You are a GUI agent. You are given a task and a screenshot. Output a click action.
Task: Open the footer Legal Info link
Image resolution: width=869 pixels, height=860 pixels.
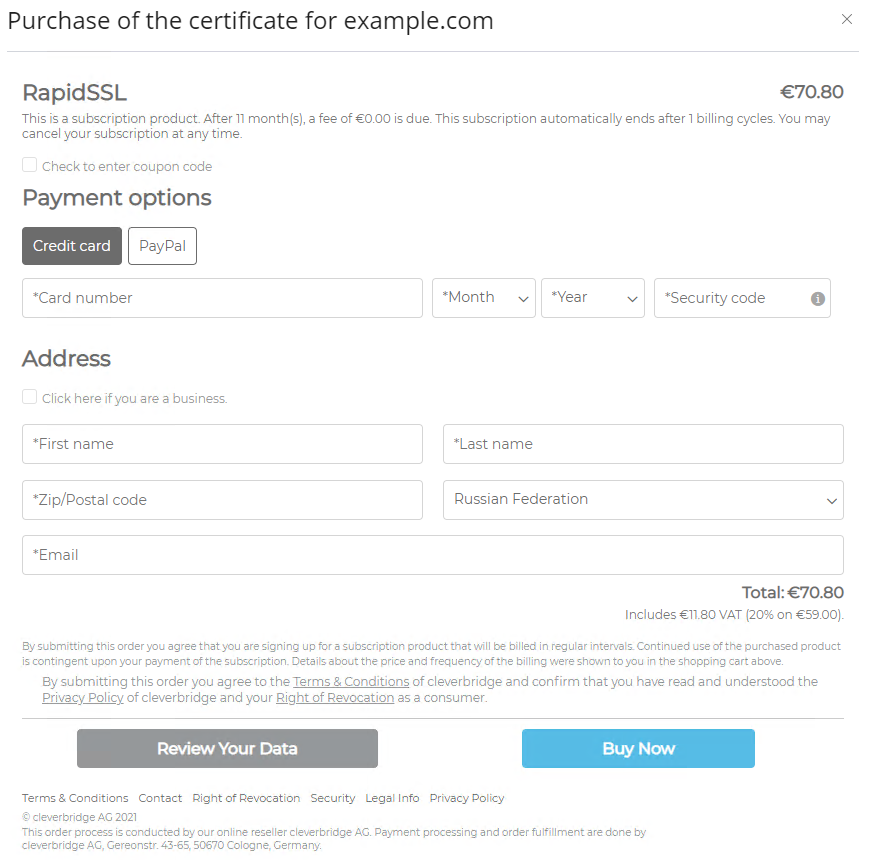[x=392, y=798]
